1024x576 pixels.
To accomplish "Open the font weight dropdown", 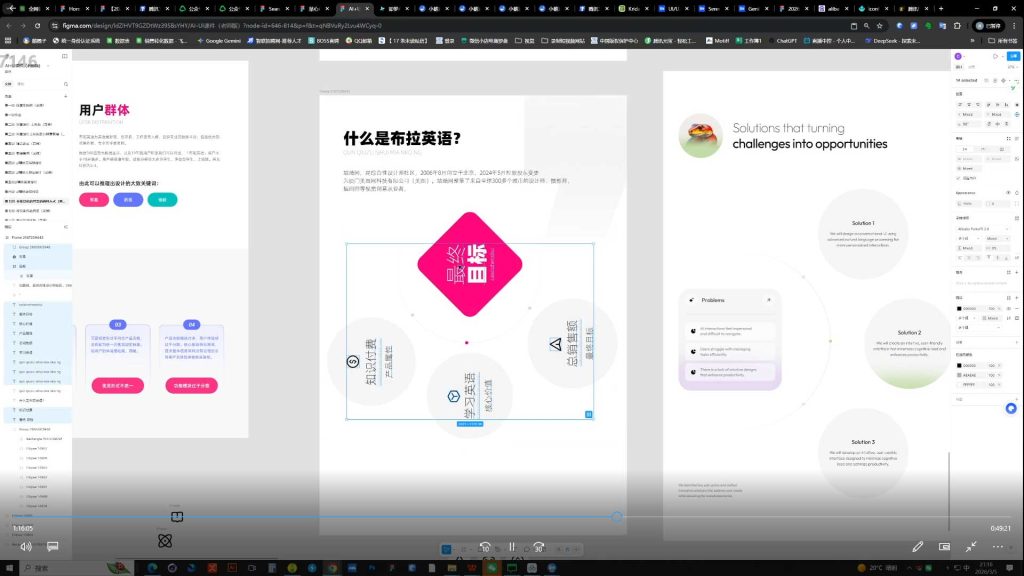I will pos(969,238).
